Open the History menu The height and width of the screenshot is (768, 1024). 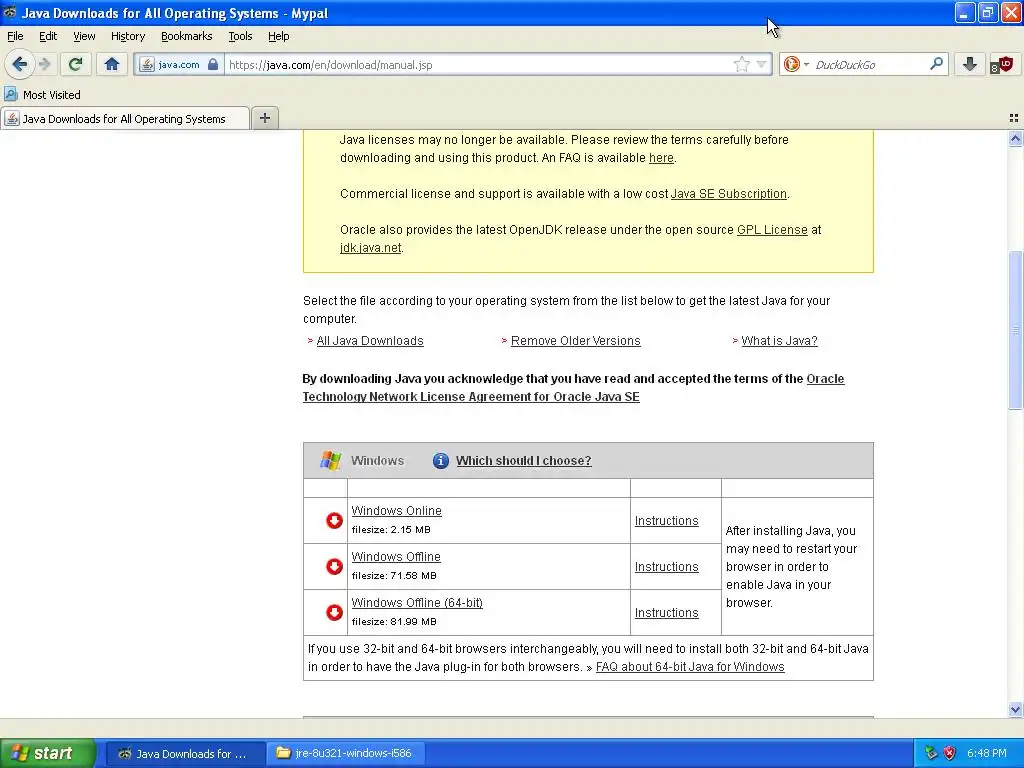(x=127, y=36)
